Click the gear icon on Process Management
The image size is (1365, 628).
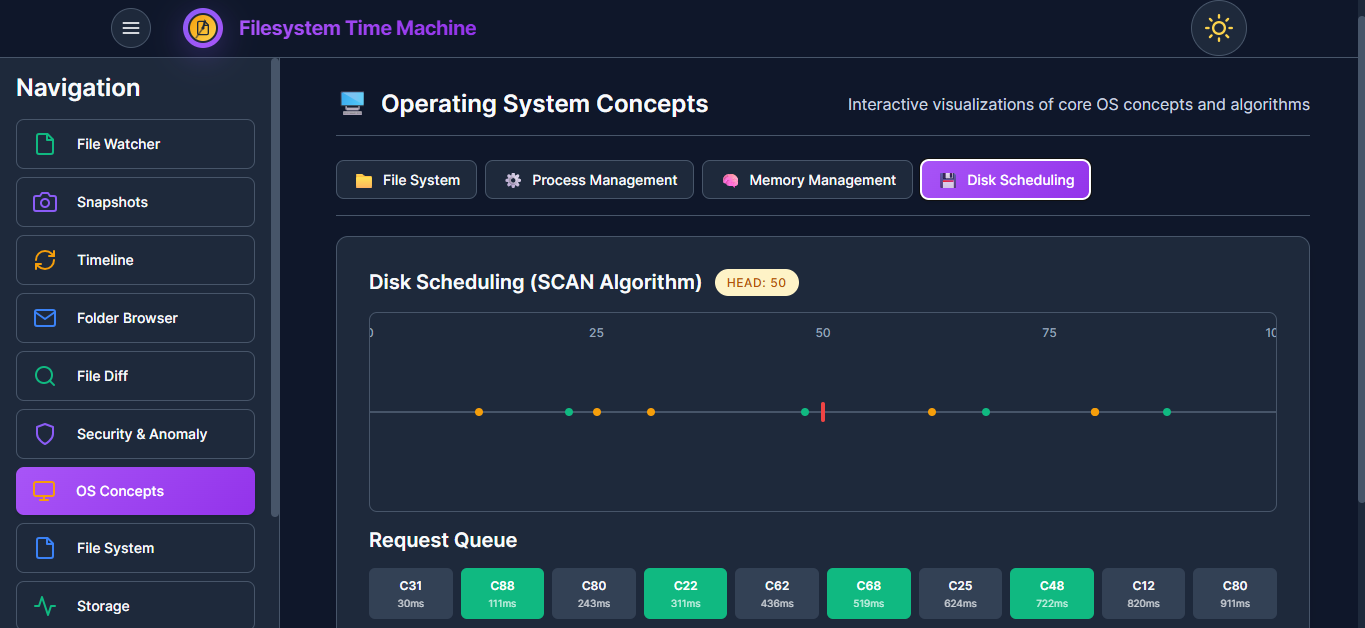pos(513,179)
